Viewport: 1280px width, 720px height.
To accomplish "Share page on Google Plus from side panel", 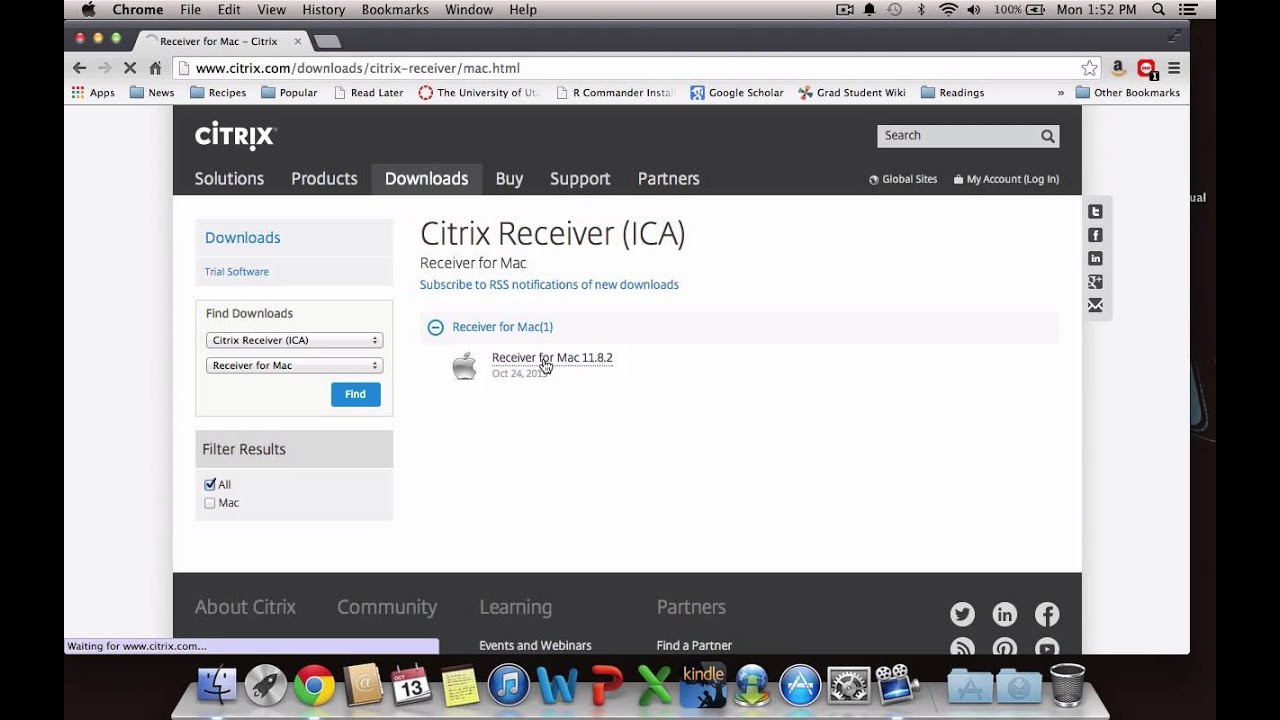I will [1095, 282].
